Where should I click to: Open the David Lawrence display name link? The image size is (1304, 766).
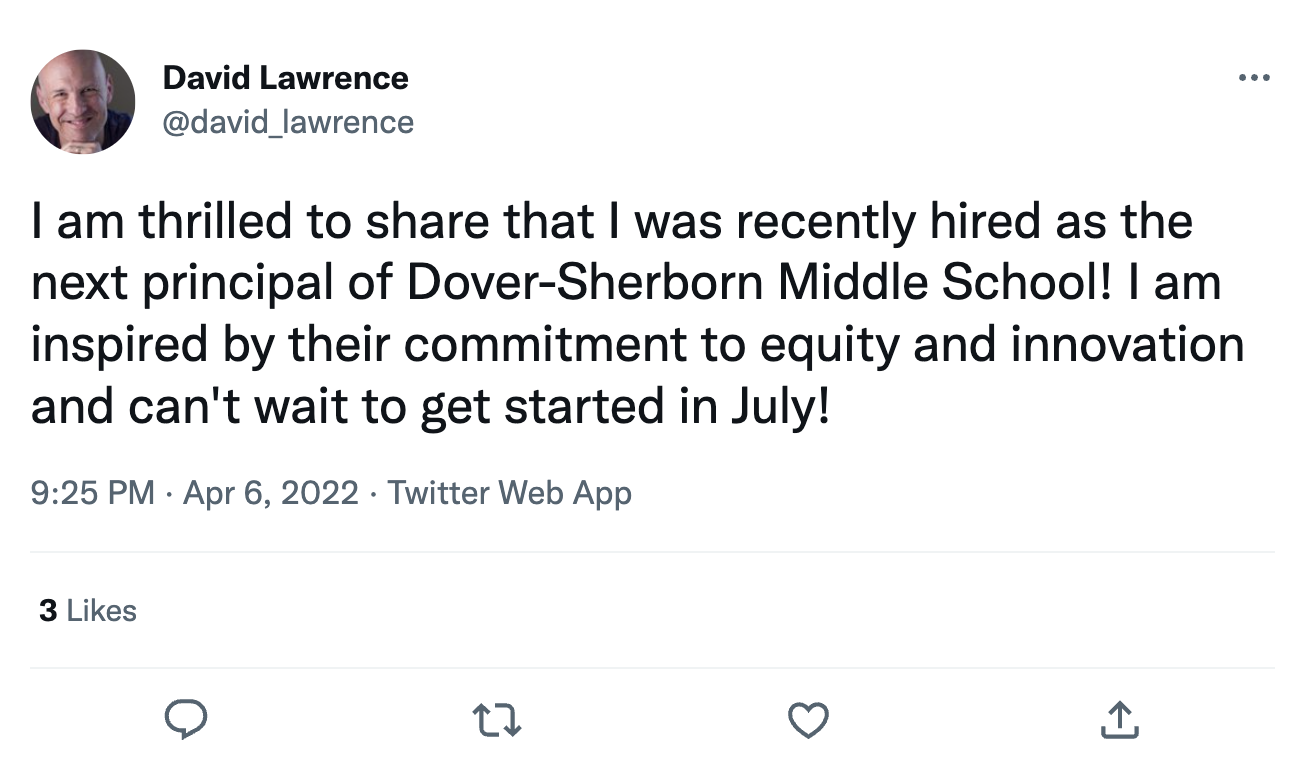pyautogui.click(x=284, y=78)
